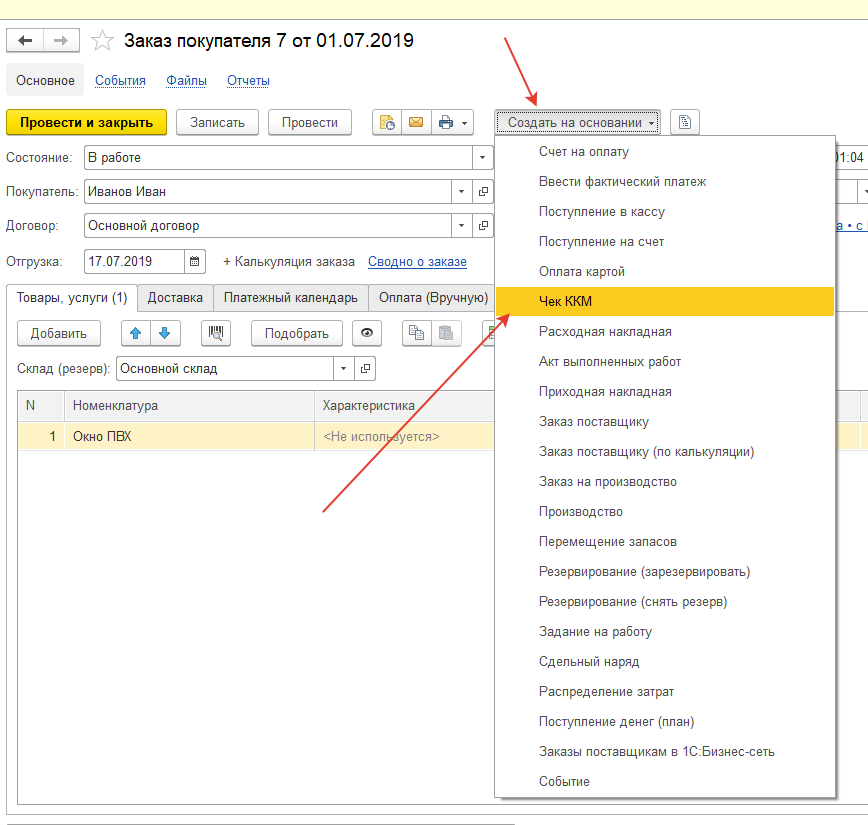Open the calendar picker for the Отгрузка date
This screenshot has width=868, height=825.
pos(196,261)
